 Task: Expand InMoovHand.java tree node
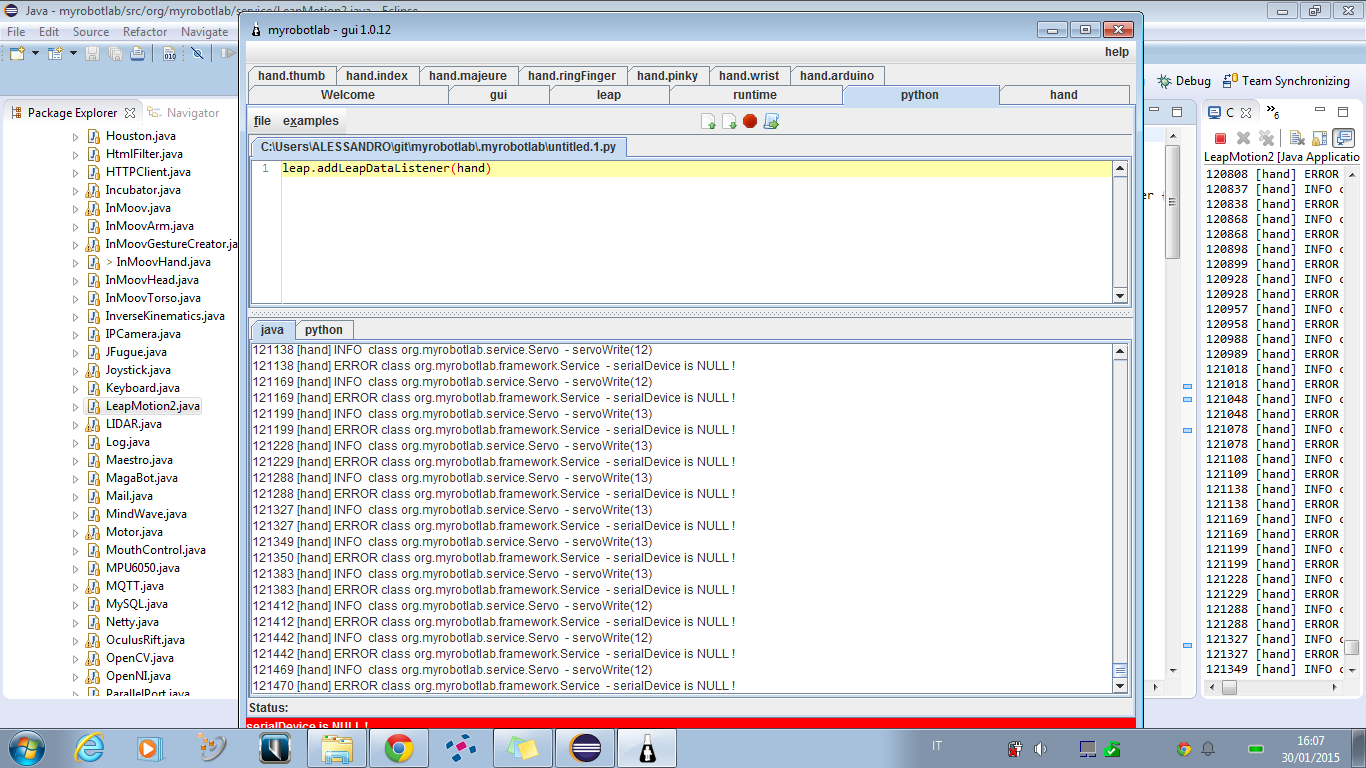click(x=75, y=262)
